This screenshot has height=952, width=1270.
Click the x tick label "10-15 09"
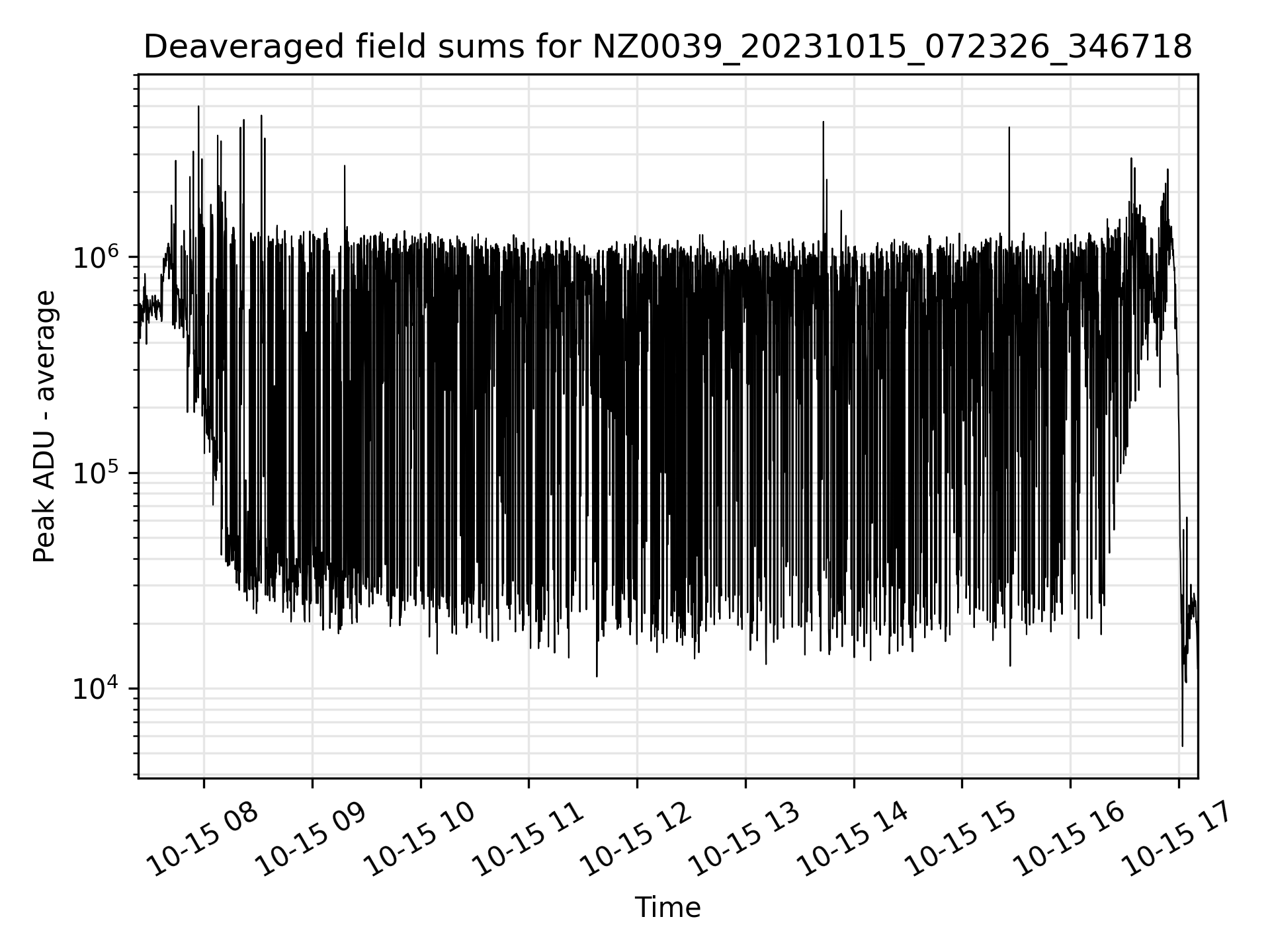pos(310,838)
